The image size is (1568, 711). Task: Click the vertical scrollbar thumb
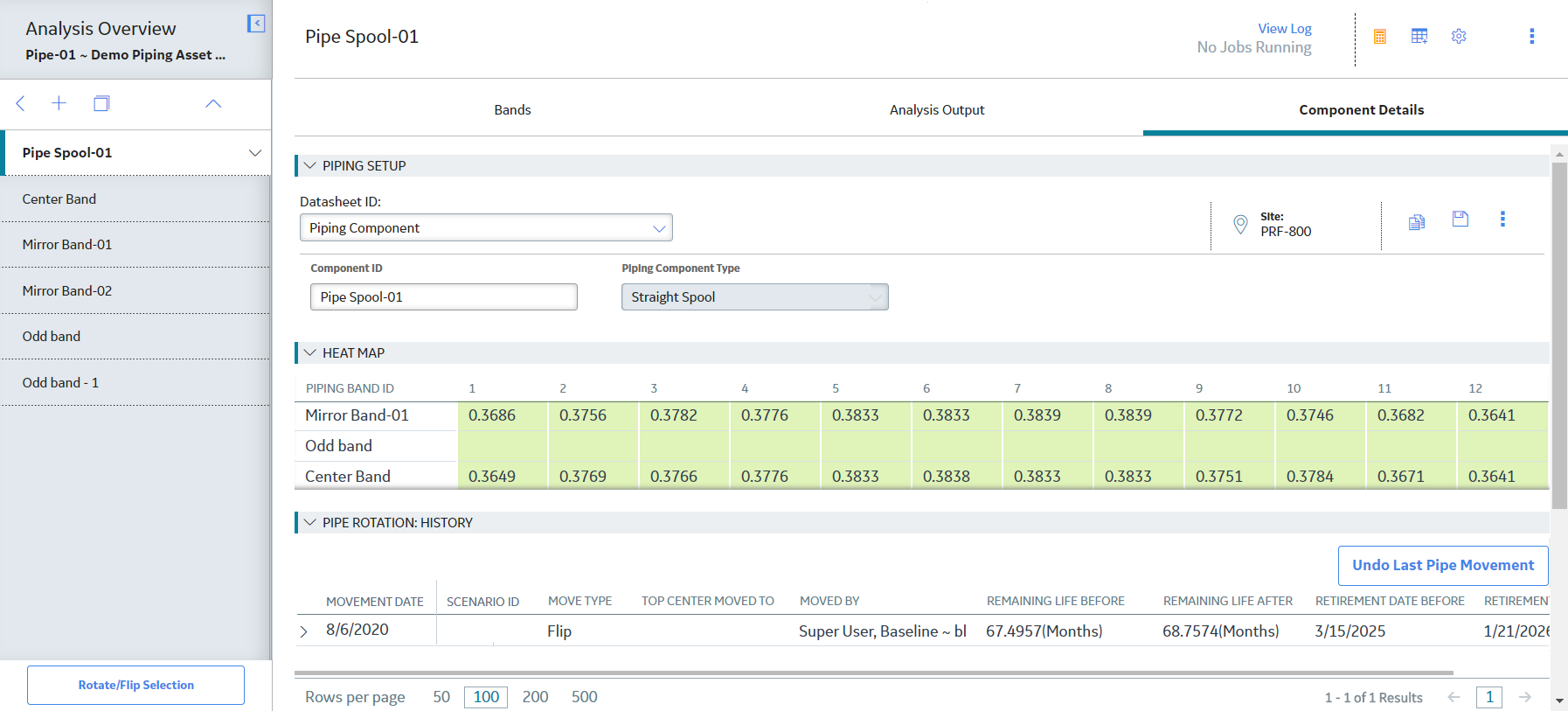(x=1559, y=335)
